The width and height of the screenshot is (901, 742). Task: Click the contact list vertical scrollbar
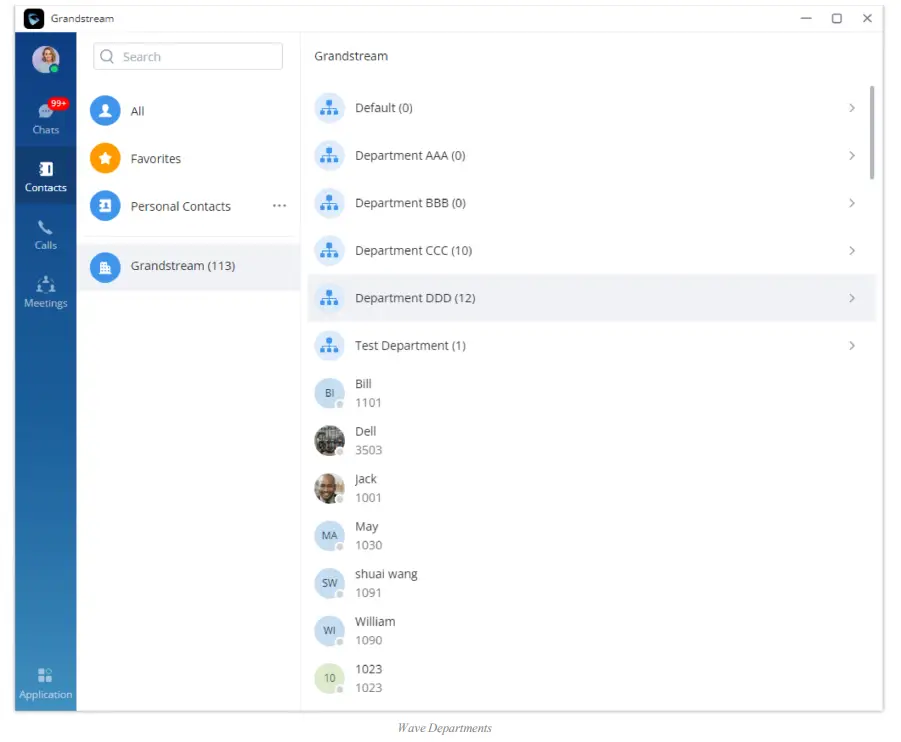tap(872, 133)
